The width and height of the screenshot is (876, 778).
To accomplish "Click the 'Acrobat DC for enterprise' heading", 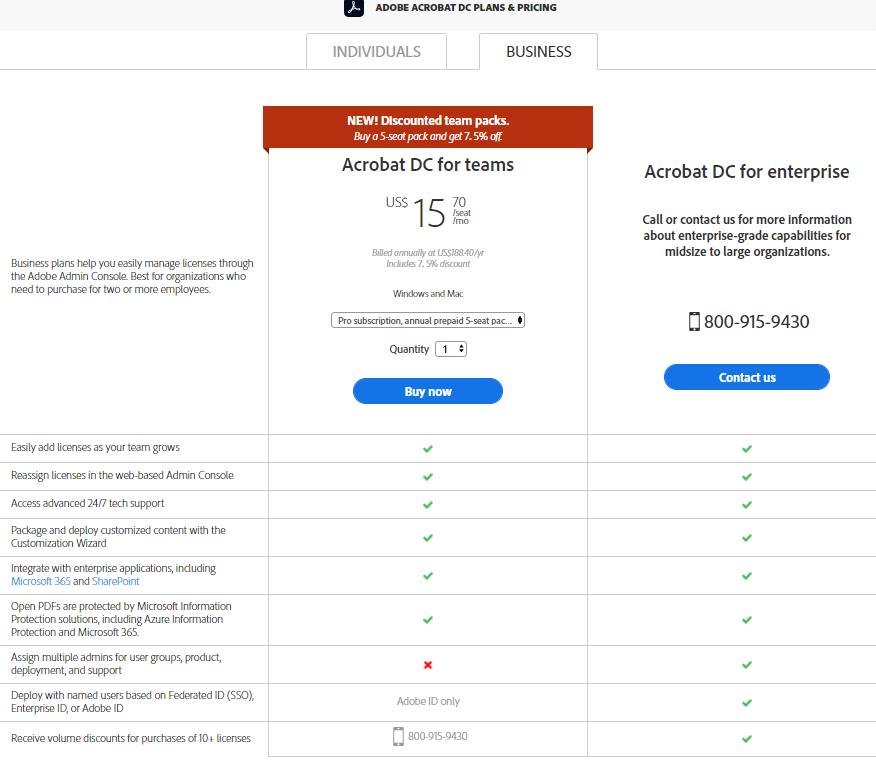I will click(x=747, y=171).
